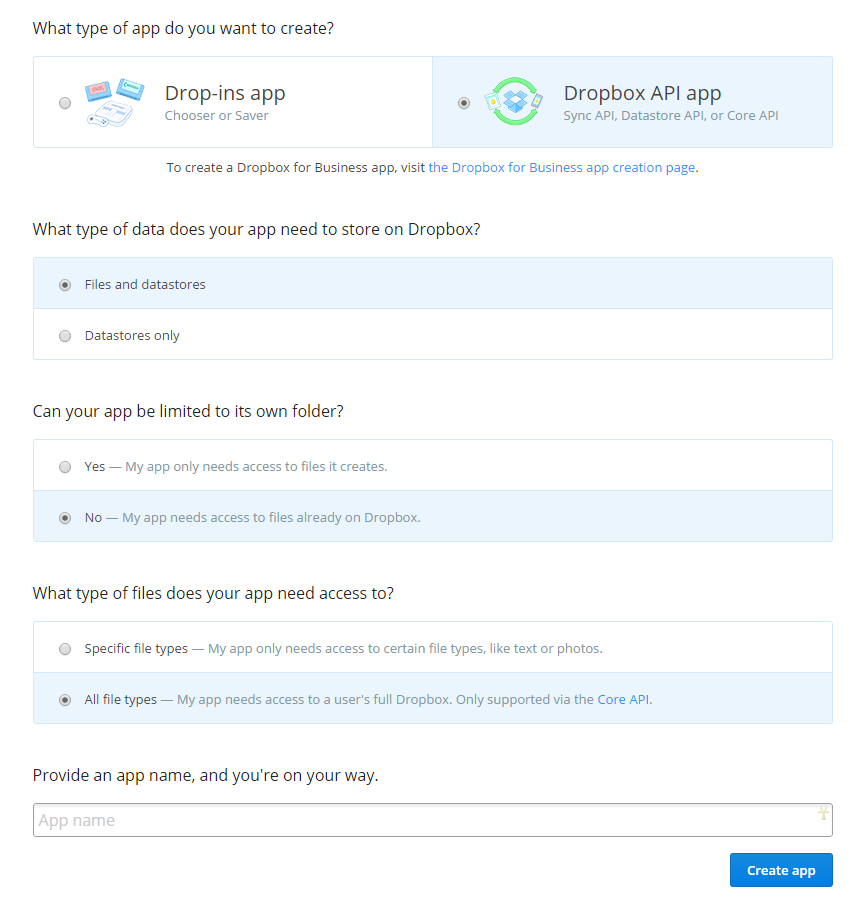
Task: Click the Drop-ins app title text
Action: coord(225,93)
